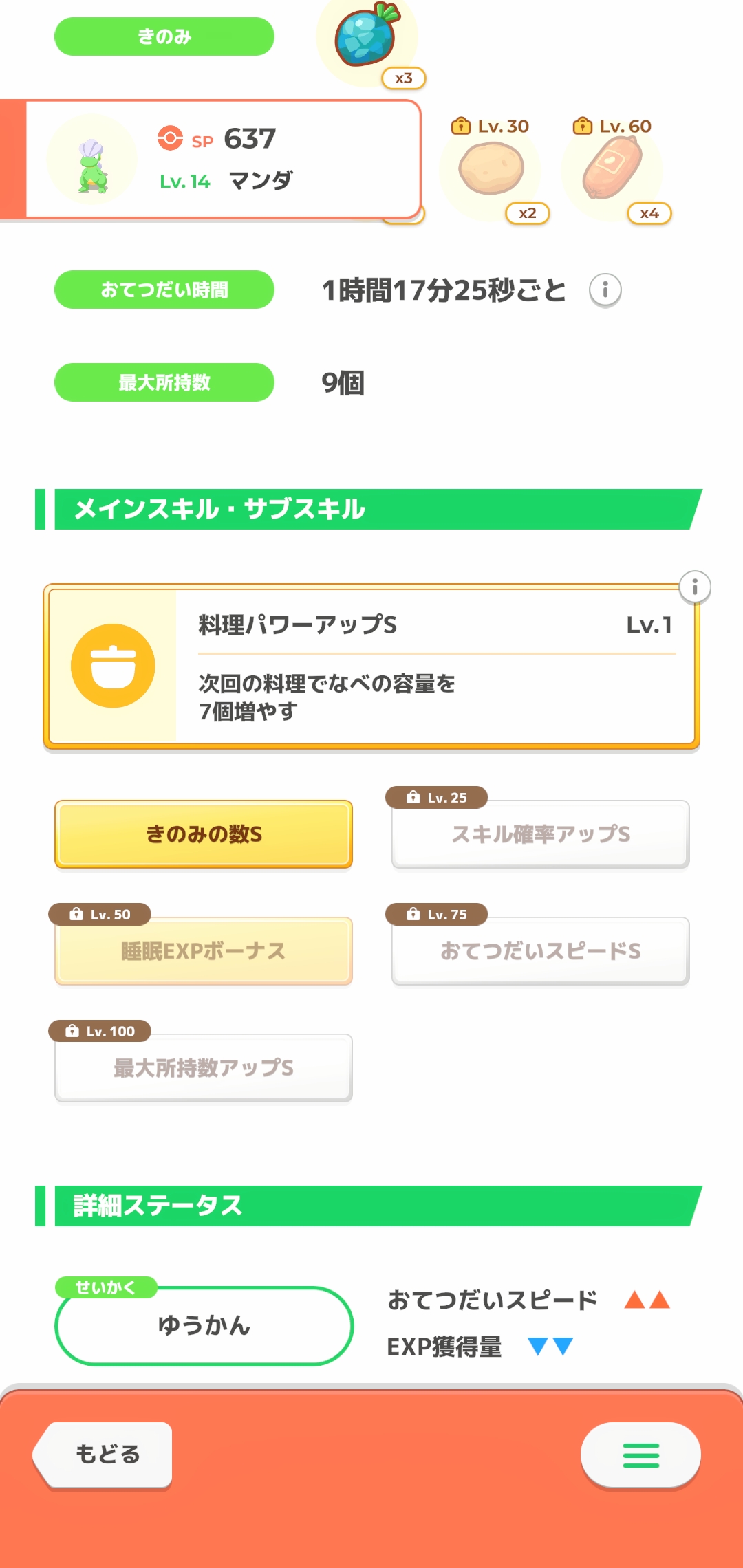Open main skill info icon
The height and width of the screenshot is (1568, 743).
pos(695,587)
